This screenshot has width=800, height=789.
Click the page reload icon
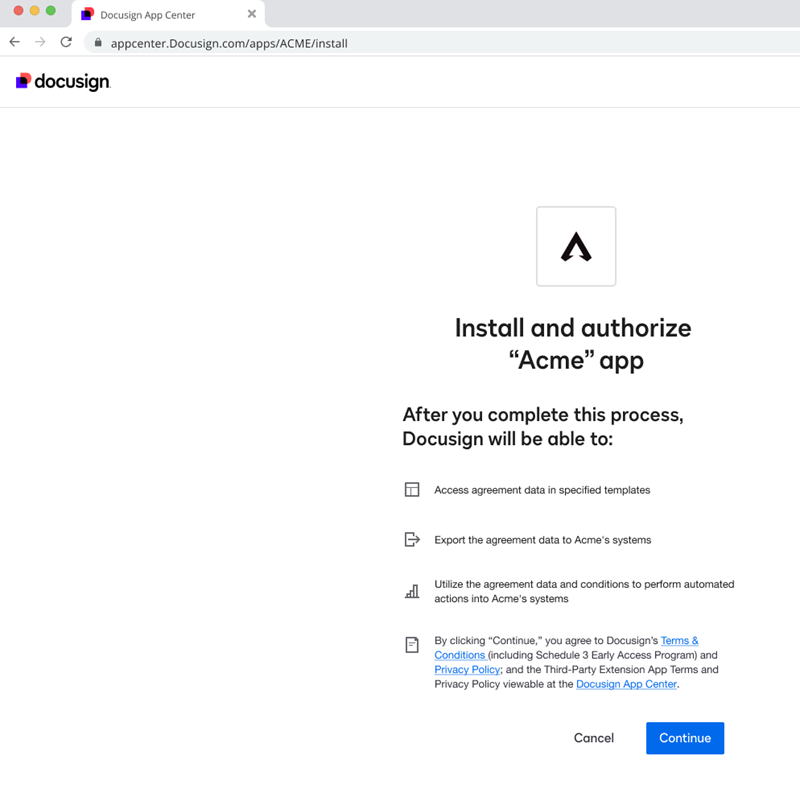coord(66,42)
